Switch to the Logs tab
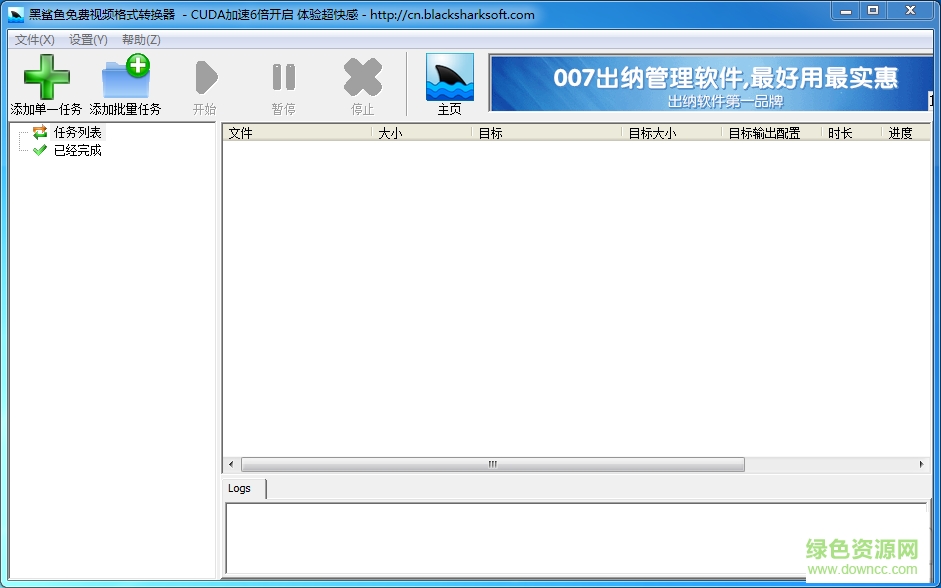The image size is (941, 588). [240, 488]
